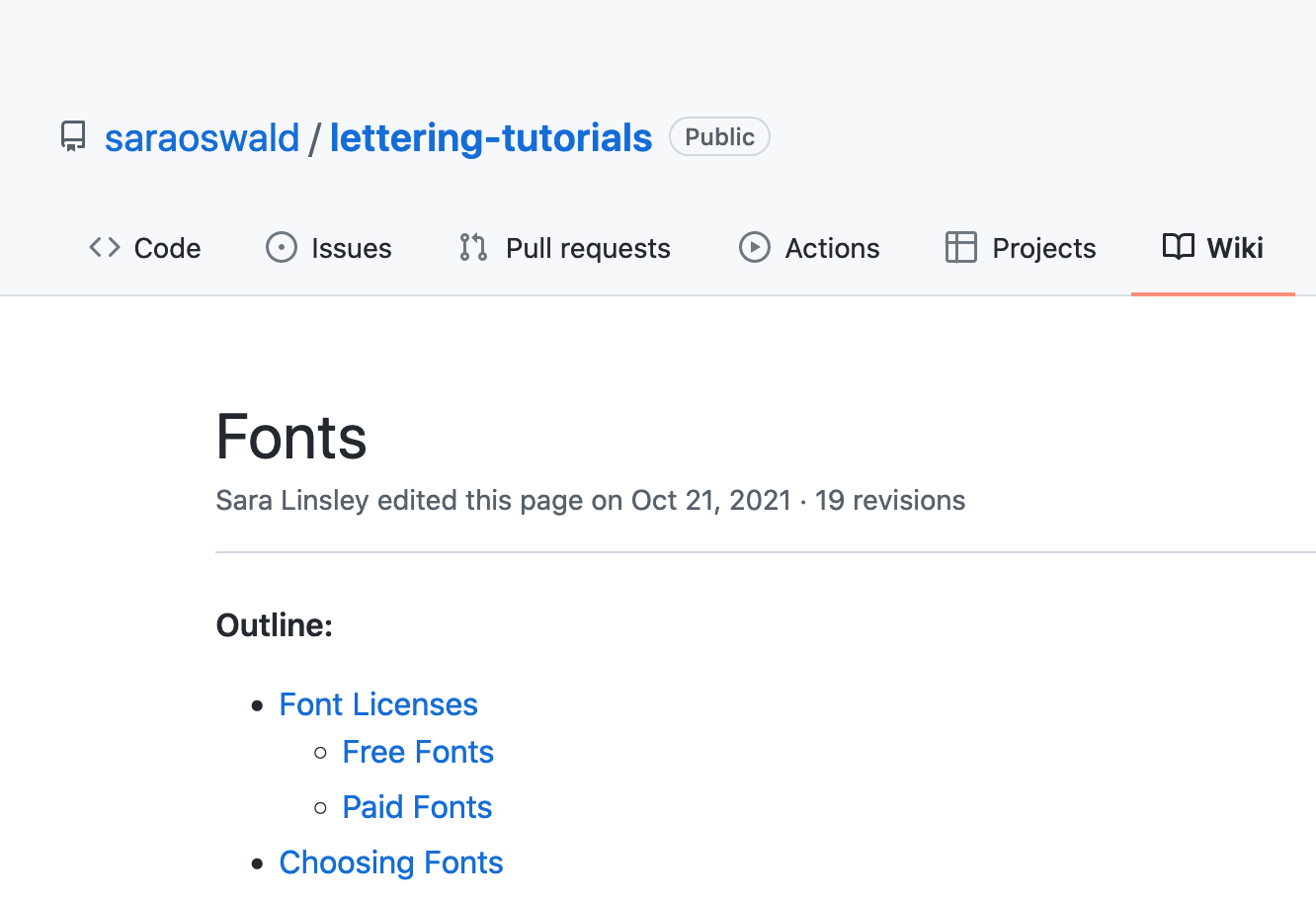1316x901 pixels.
Task: View the 19 revisions history
Action: point(889,500)
